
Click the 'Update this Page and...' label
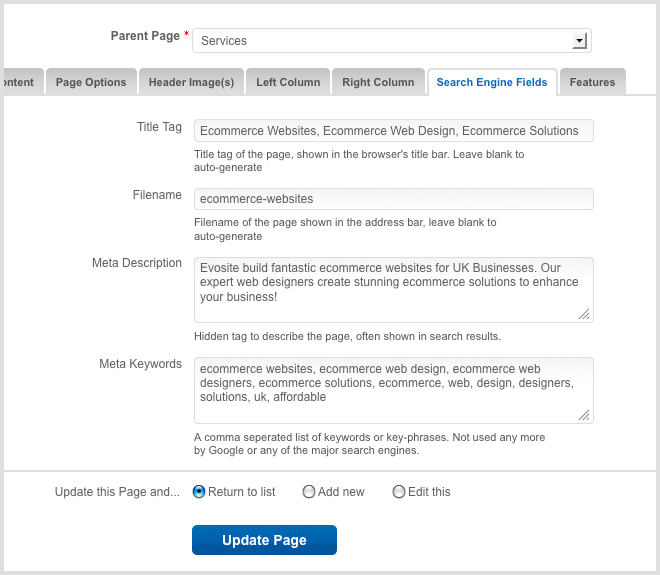pos(117,492)
